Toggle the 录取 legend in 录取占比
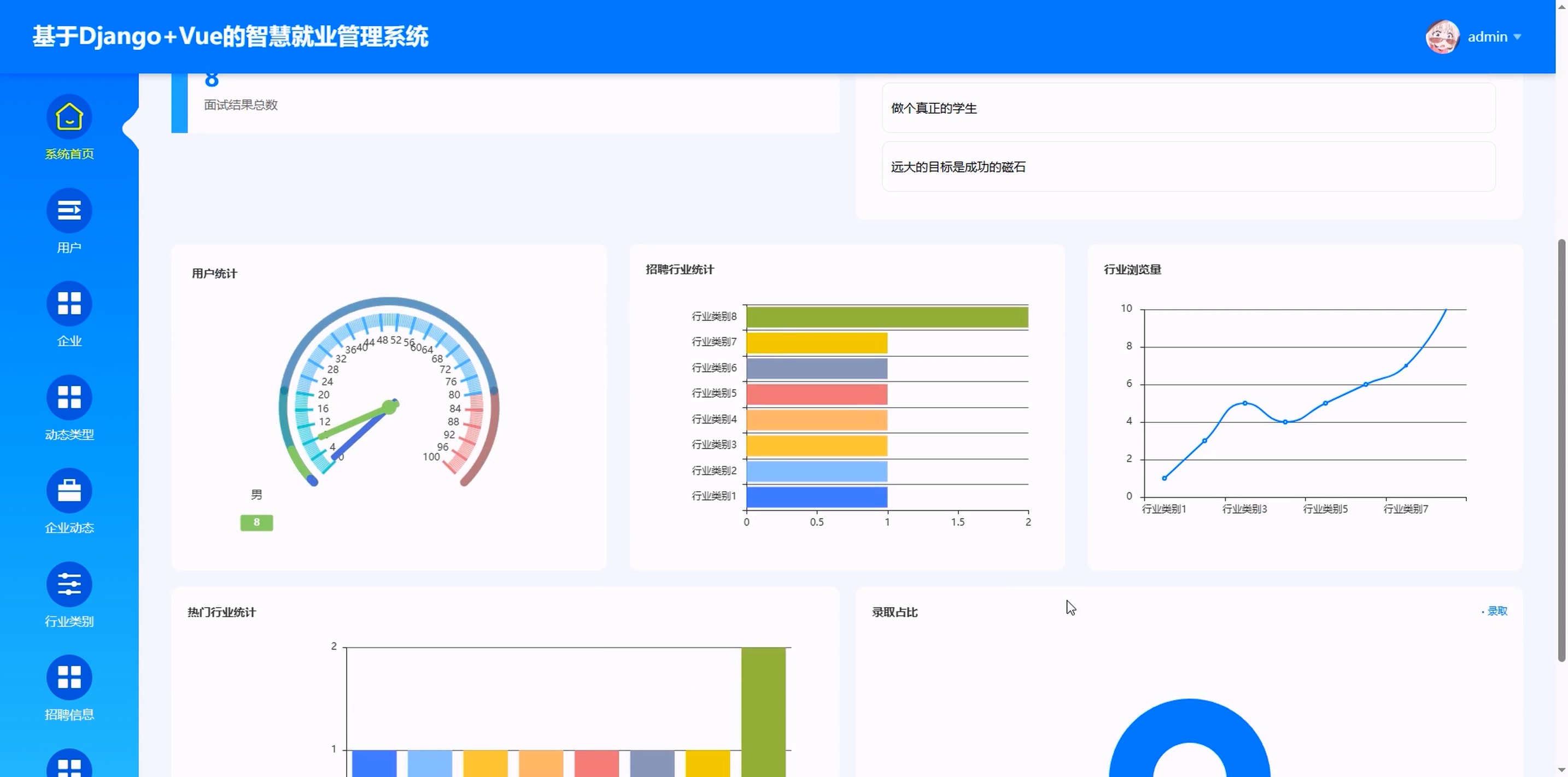The width and height of the screenshot is (1568, 777). pos(1496,610)
